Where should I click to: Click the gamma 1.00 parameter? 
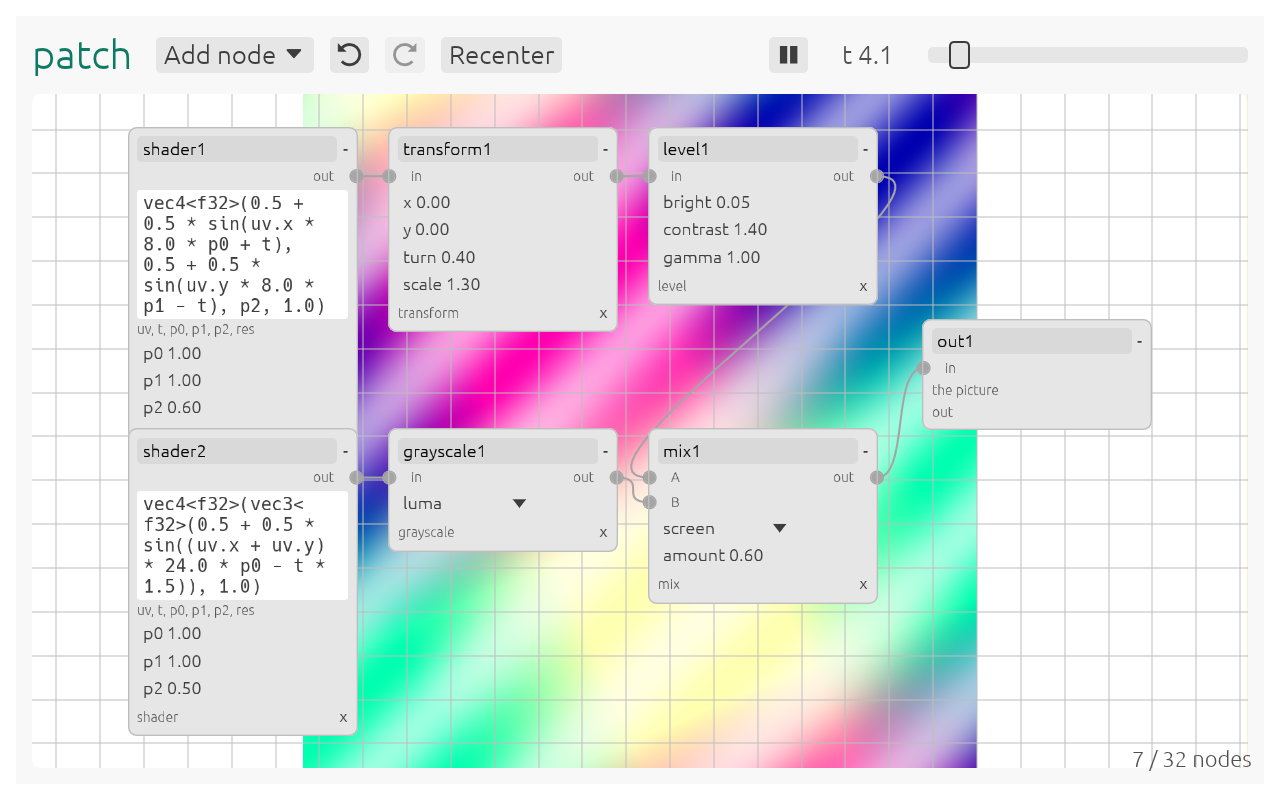[712, 258]
